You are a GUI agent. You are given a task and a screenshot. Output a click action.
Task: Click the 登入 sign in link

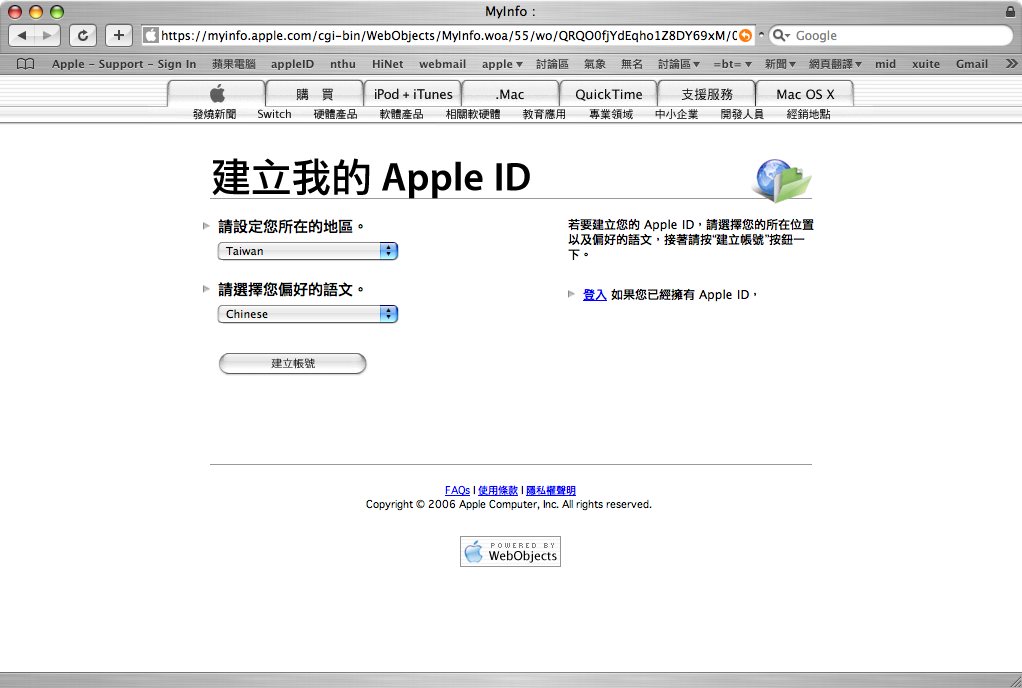click(594, 294)
